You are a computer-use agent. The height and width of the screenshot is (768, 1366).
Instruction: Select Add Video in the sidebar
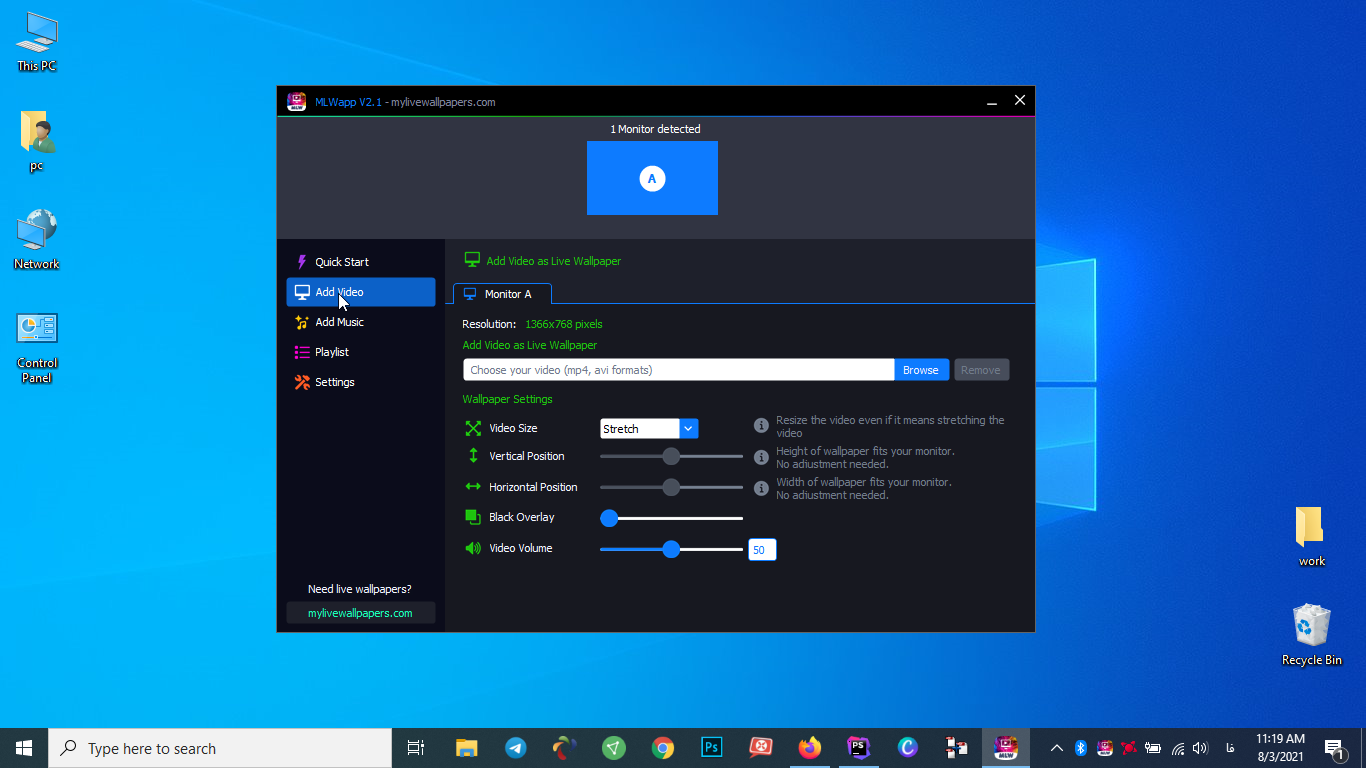pos(361,292)
